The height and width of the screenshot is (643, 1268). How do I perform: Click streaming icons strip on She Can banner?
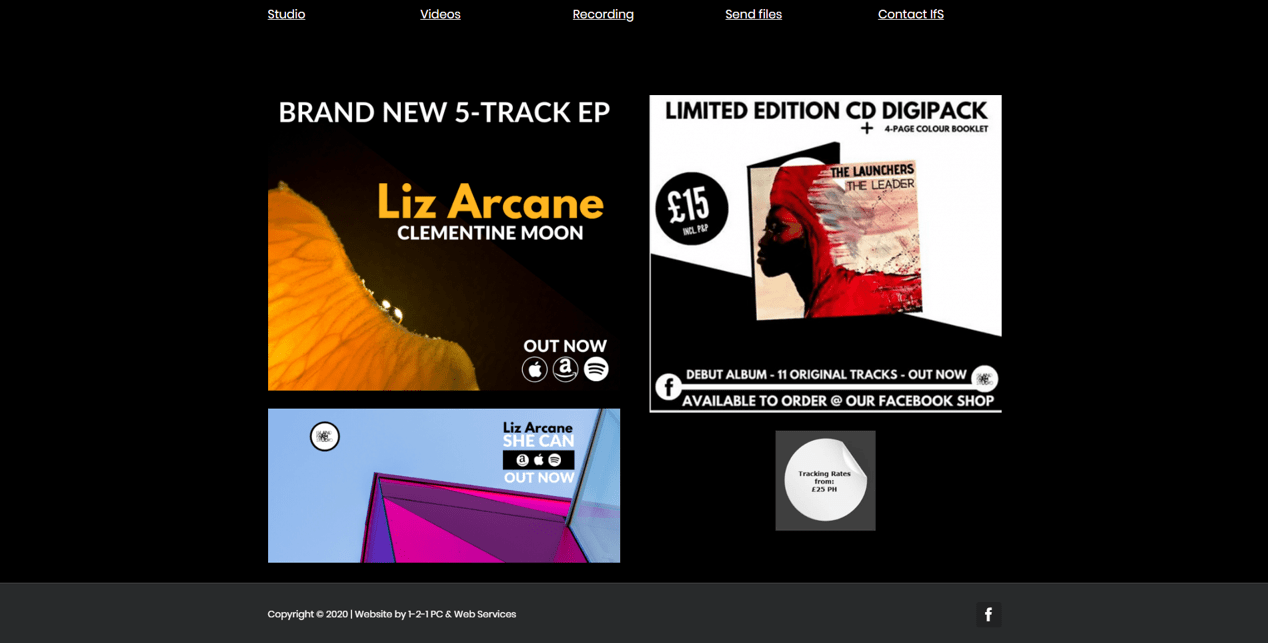click(x=538, y=460)
